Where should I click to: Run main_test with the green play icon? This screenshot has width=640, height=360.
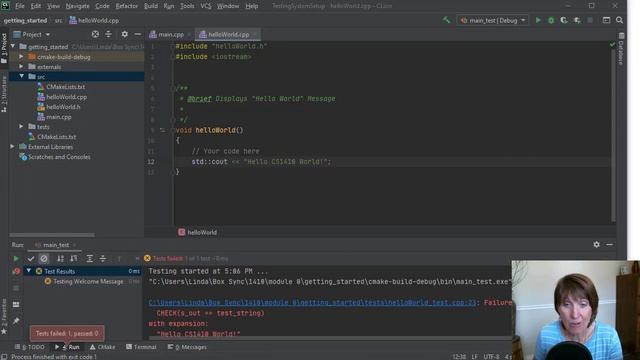(x=538, y=20)
